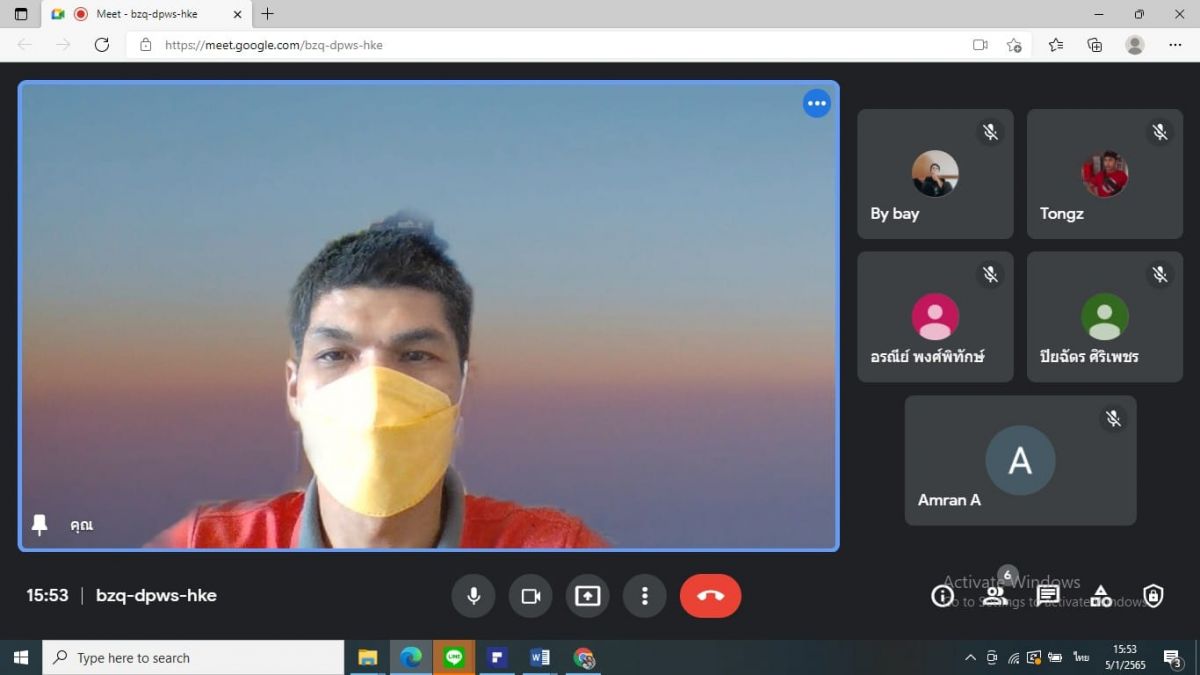Image resolution: width=1200 pixels, height=675 pixels.
Task: Click the Amran A participant tile
Action: [x=1020, y=460]
